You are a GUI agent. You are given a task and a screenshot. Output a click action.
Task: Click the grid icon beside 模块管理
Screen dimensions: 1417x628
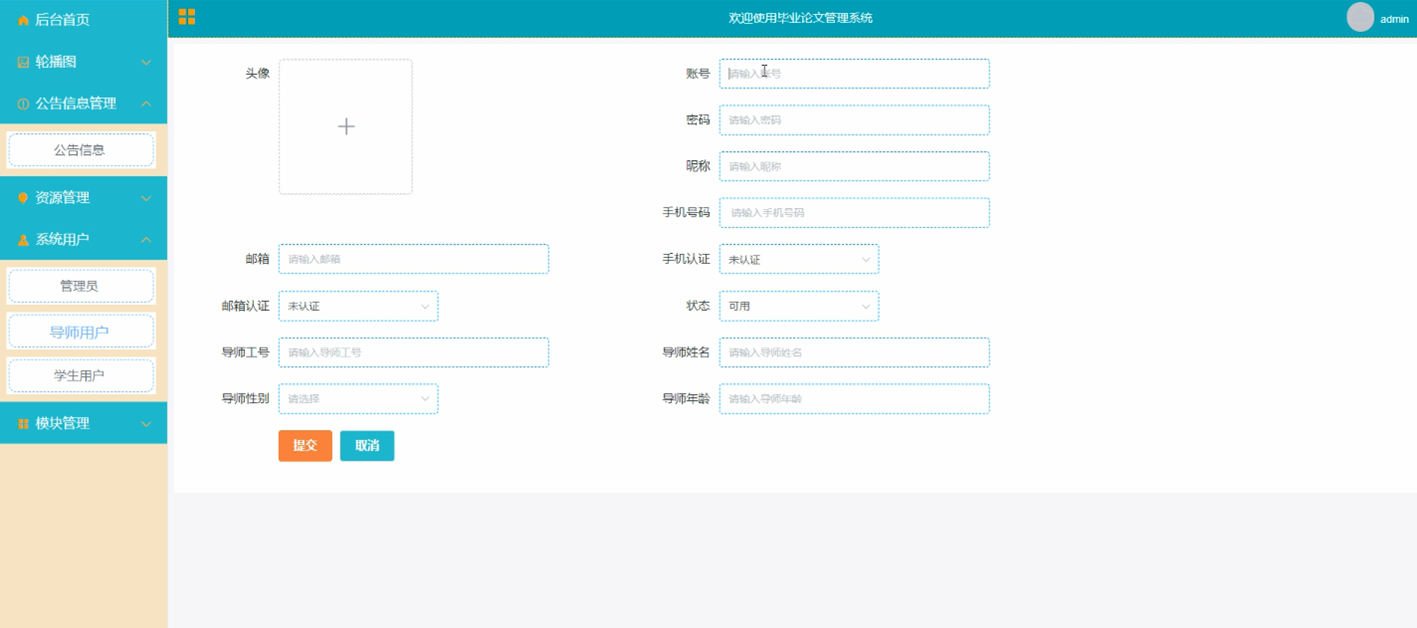click(x=23, y=424)
